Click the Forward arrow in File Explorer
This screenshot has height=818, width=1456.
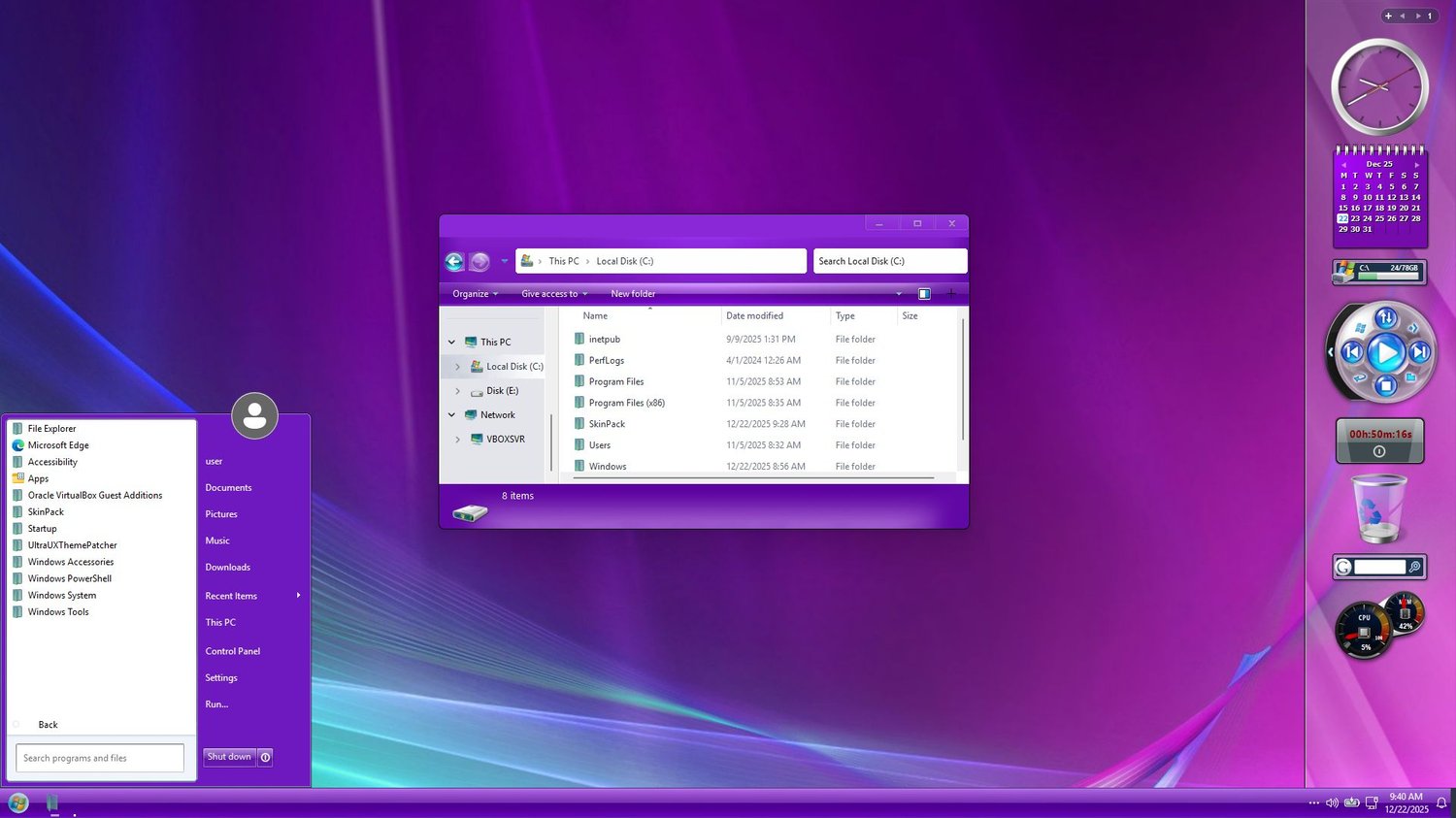[480, 261]
